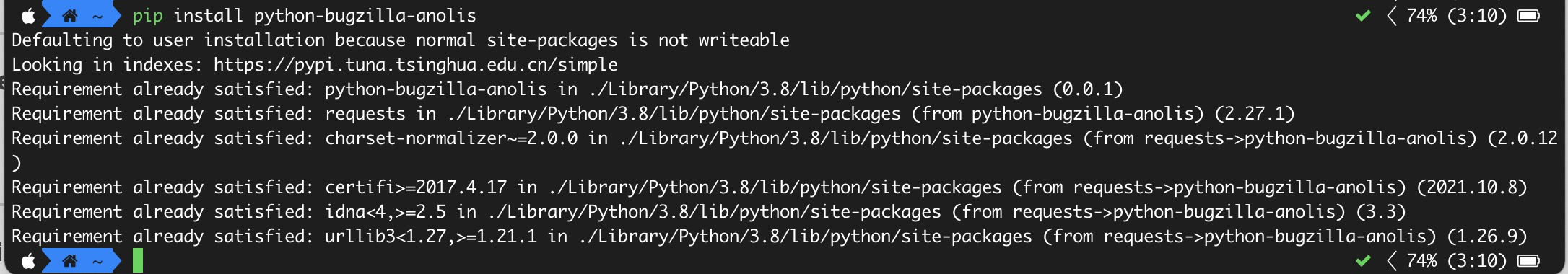Click the green pip command word

pyautogui.click(x=148, y=16)
